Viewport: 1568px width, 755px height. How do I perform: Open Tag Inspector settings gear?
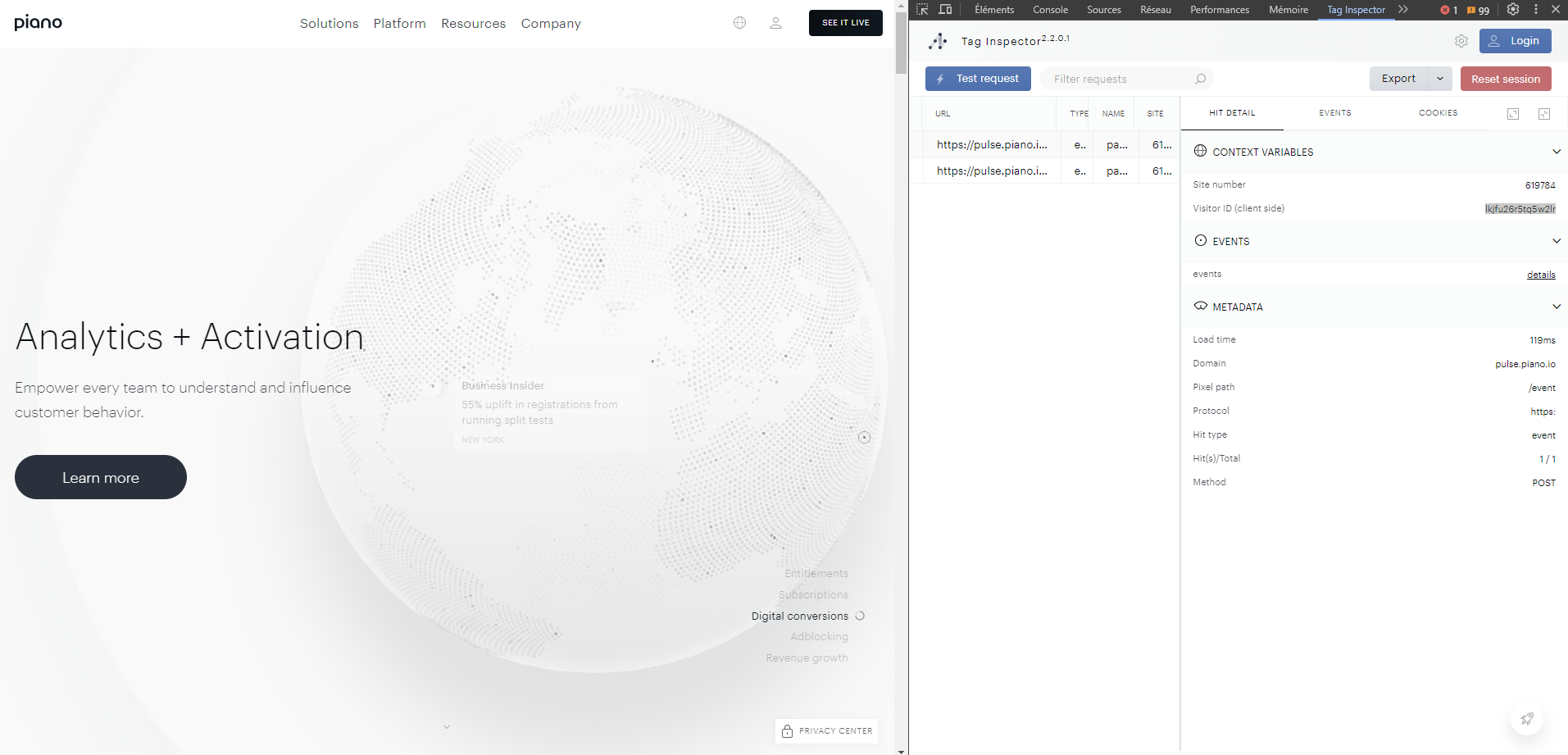1461,41
